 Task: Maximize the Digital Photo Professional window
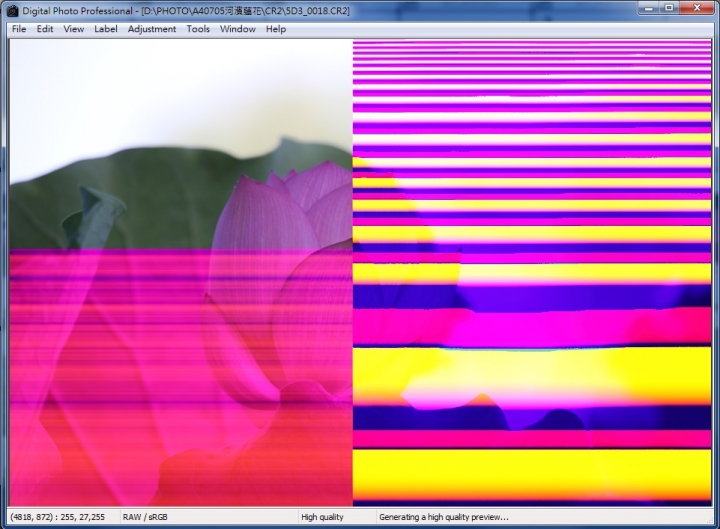(669, 8)
